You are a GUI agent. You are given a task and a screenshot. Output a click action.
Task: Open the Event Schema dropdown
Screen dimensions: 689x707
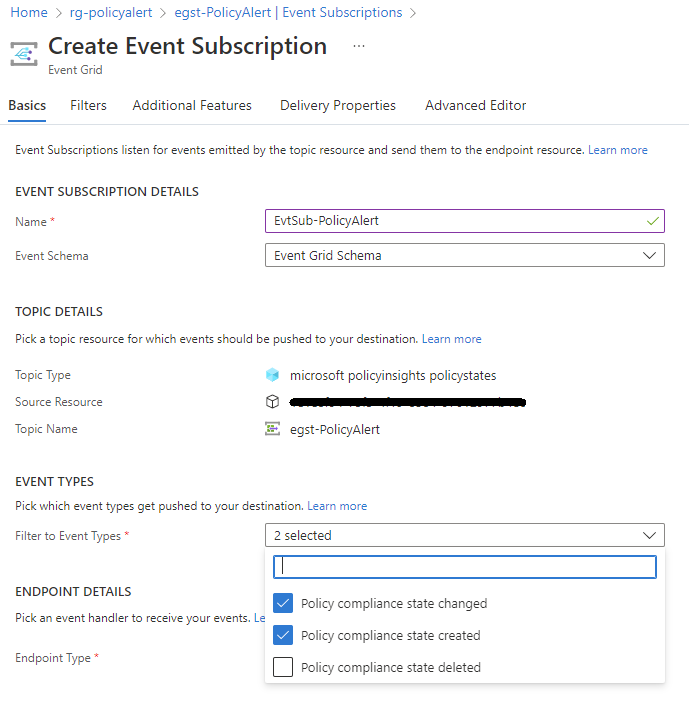tap(465, 255)
